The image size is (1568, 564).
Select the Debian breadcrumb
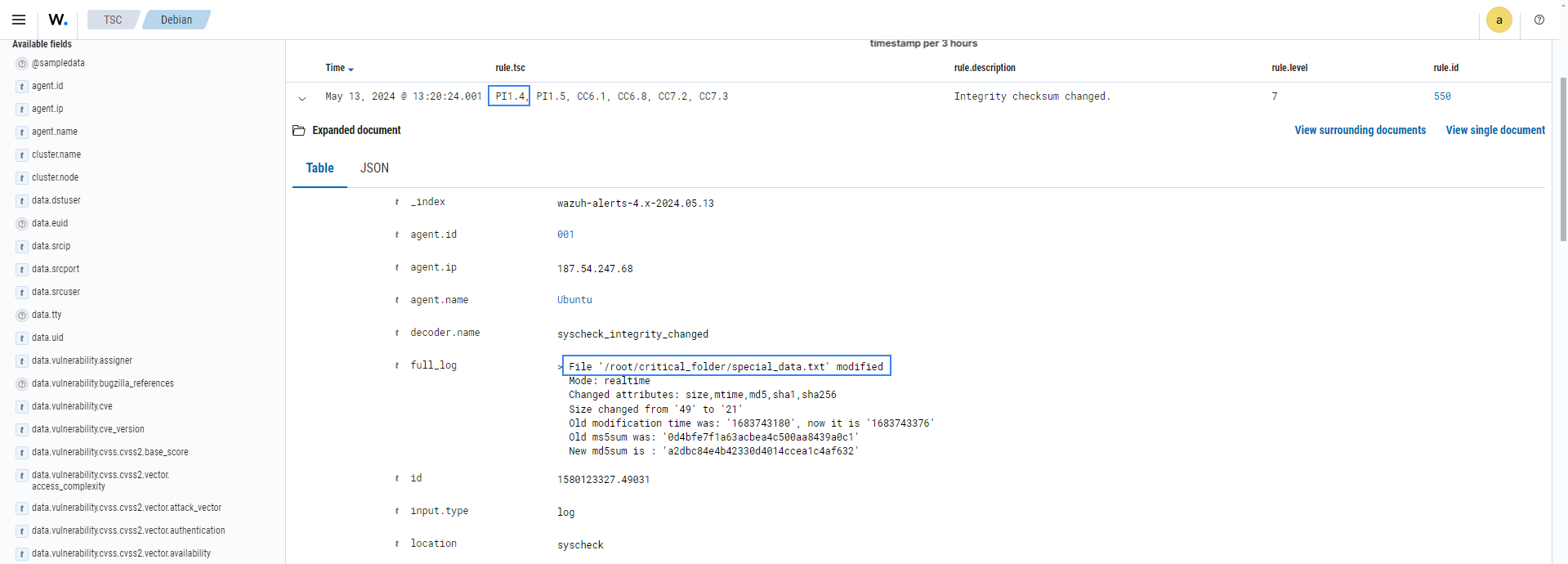pyautogui.click(x=176, y=20)
